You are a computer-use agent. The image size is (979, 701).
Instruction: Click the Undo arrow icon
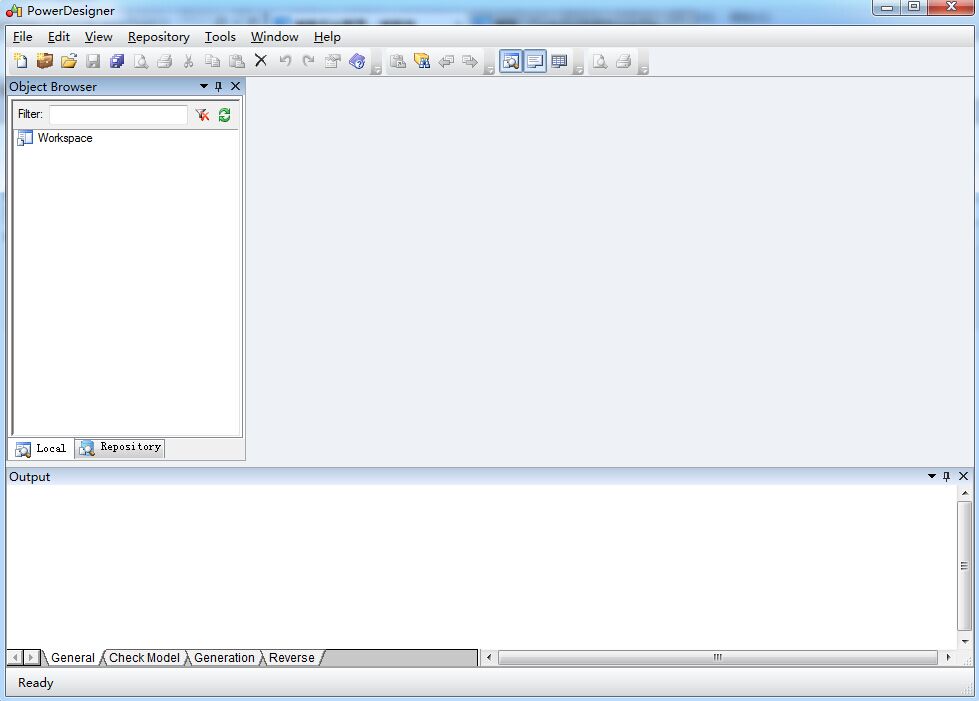click(x=285, y=61)
